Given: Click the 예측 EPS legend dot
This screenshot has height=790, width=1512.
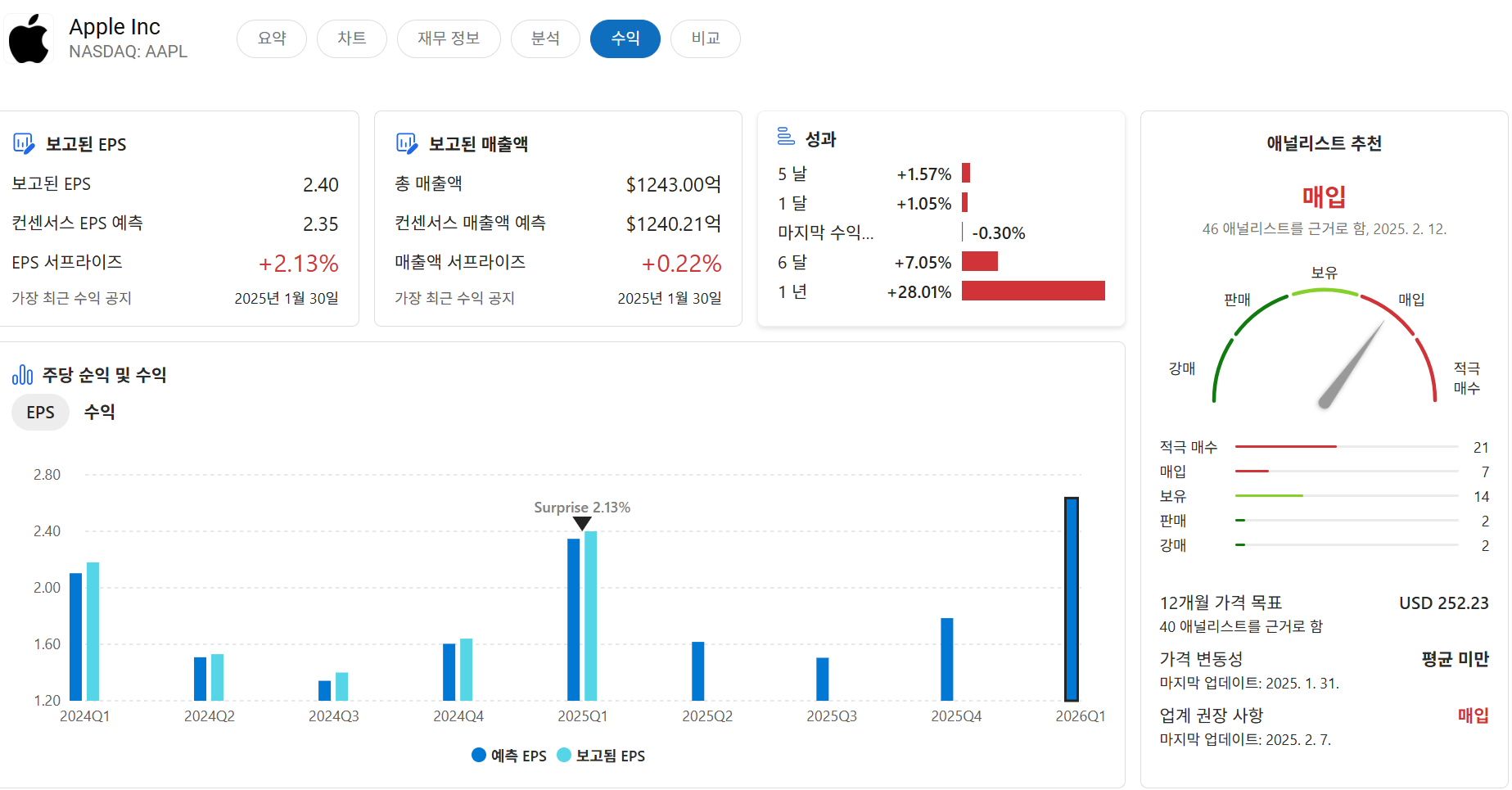Looking at the screenshot, I should pyautogui.click(x=479, y=755).
